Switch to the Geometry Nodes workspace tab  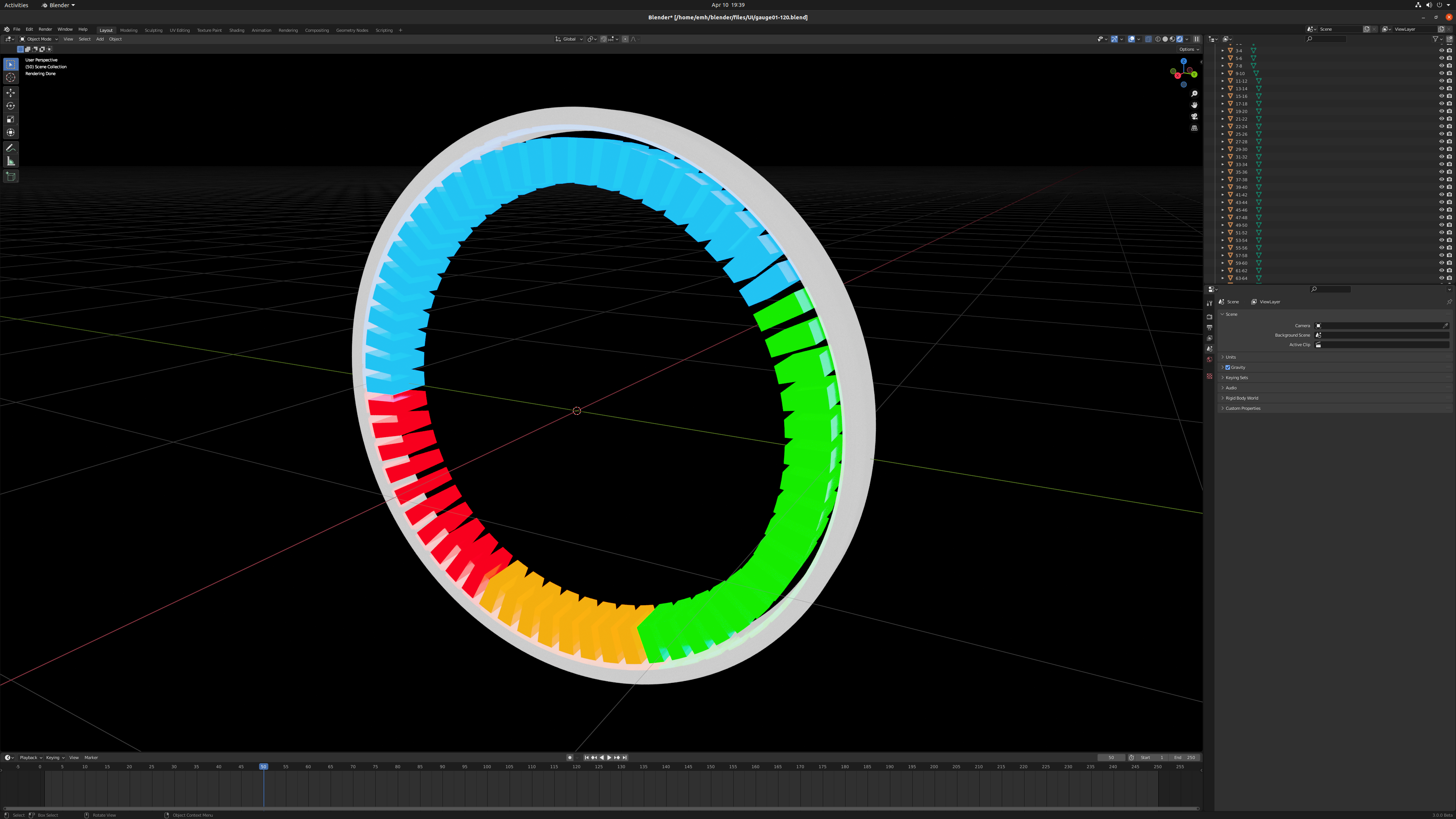click(352, 30)
